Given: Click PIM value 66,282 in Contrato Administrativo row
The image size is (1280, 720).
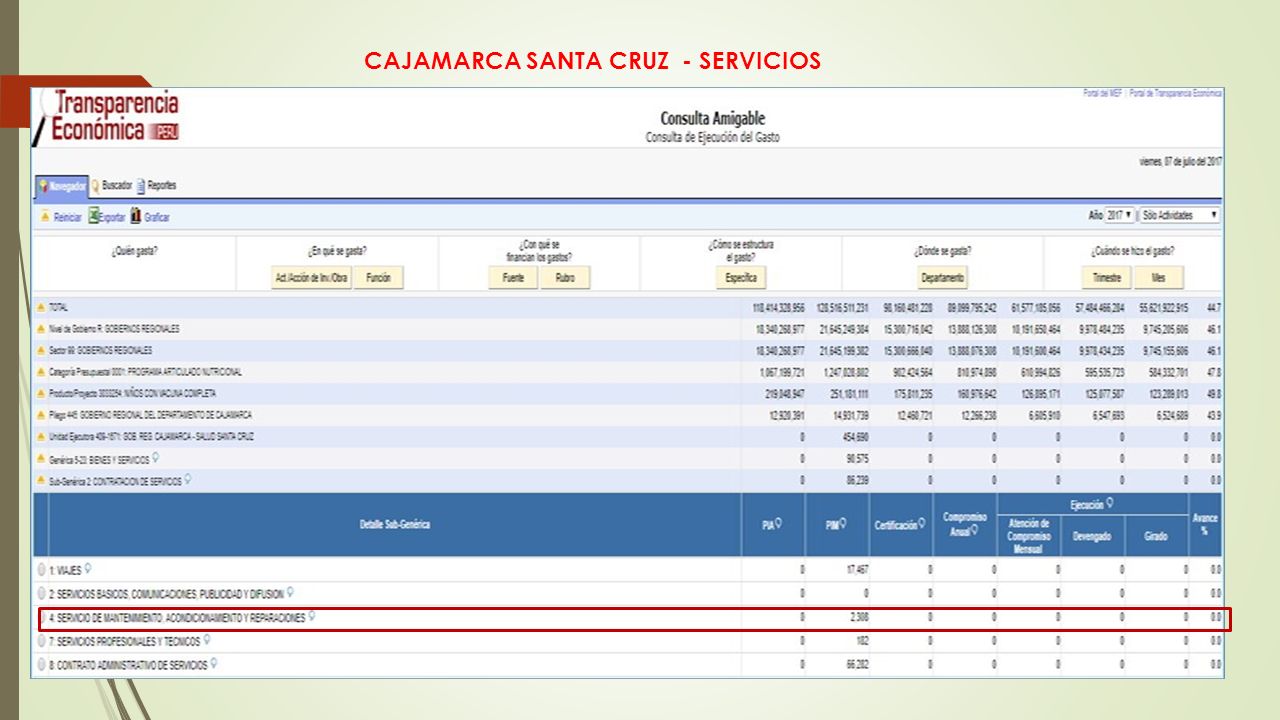Looking at the screenshot, I should click(x=856, y=665).
